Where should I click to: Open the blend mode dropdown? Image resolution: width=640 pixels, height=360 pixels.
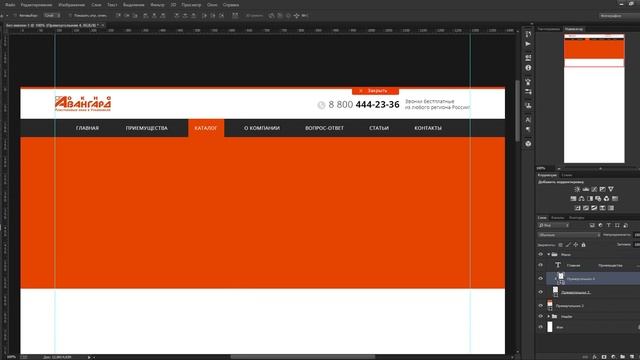[x=569, y=235]
